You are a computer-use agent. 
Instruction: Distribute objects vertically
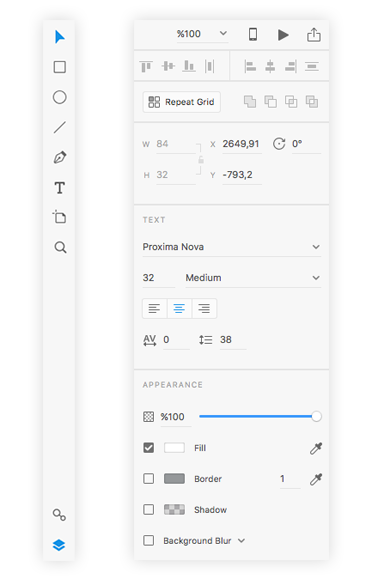[x=312, y=67]
